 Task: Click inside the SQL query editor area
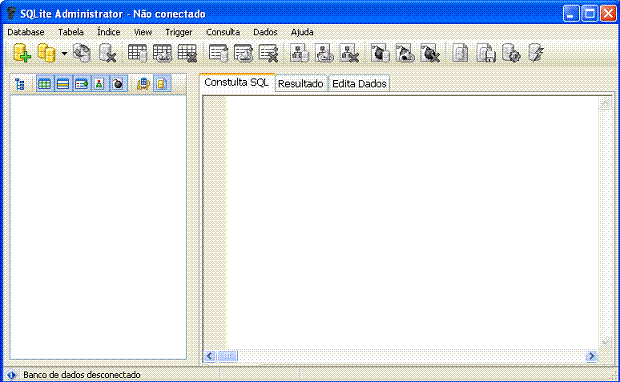pyautogui.click(x=412, y=222)
